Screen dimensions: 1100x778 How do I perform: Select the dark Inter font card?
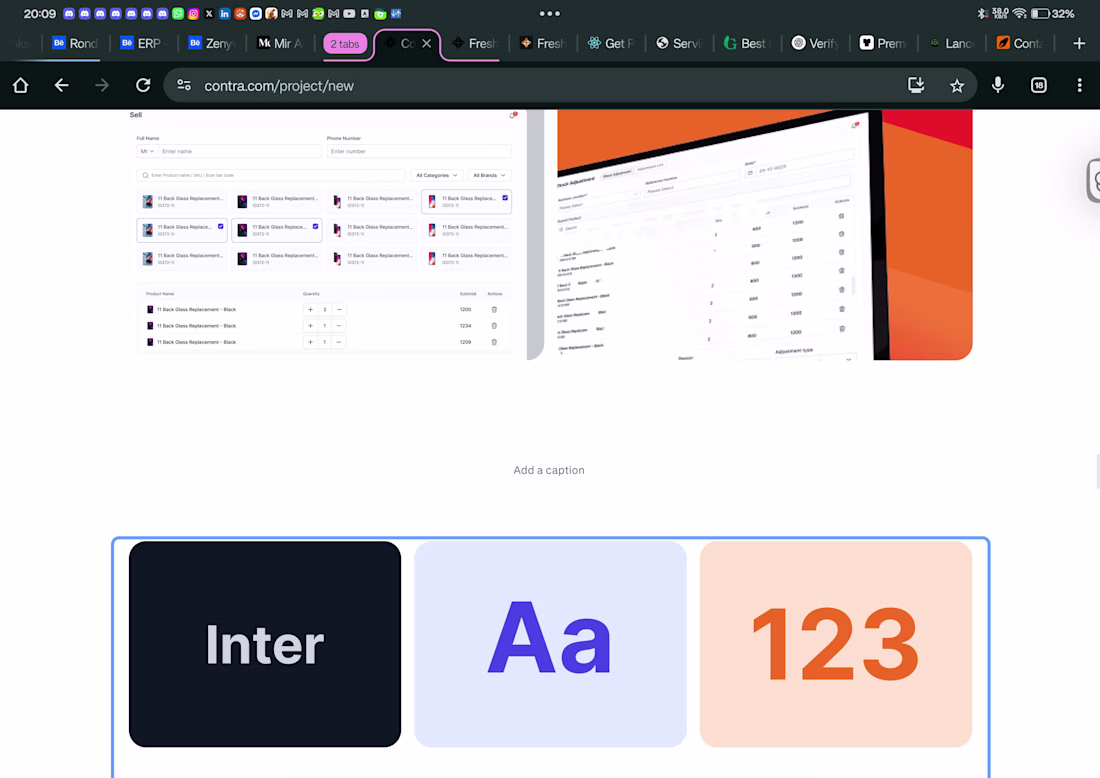tap(265, 644)
